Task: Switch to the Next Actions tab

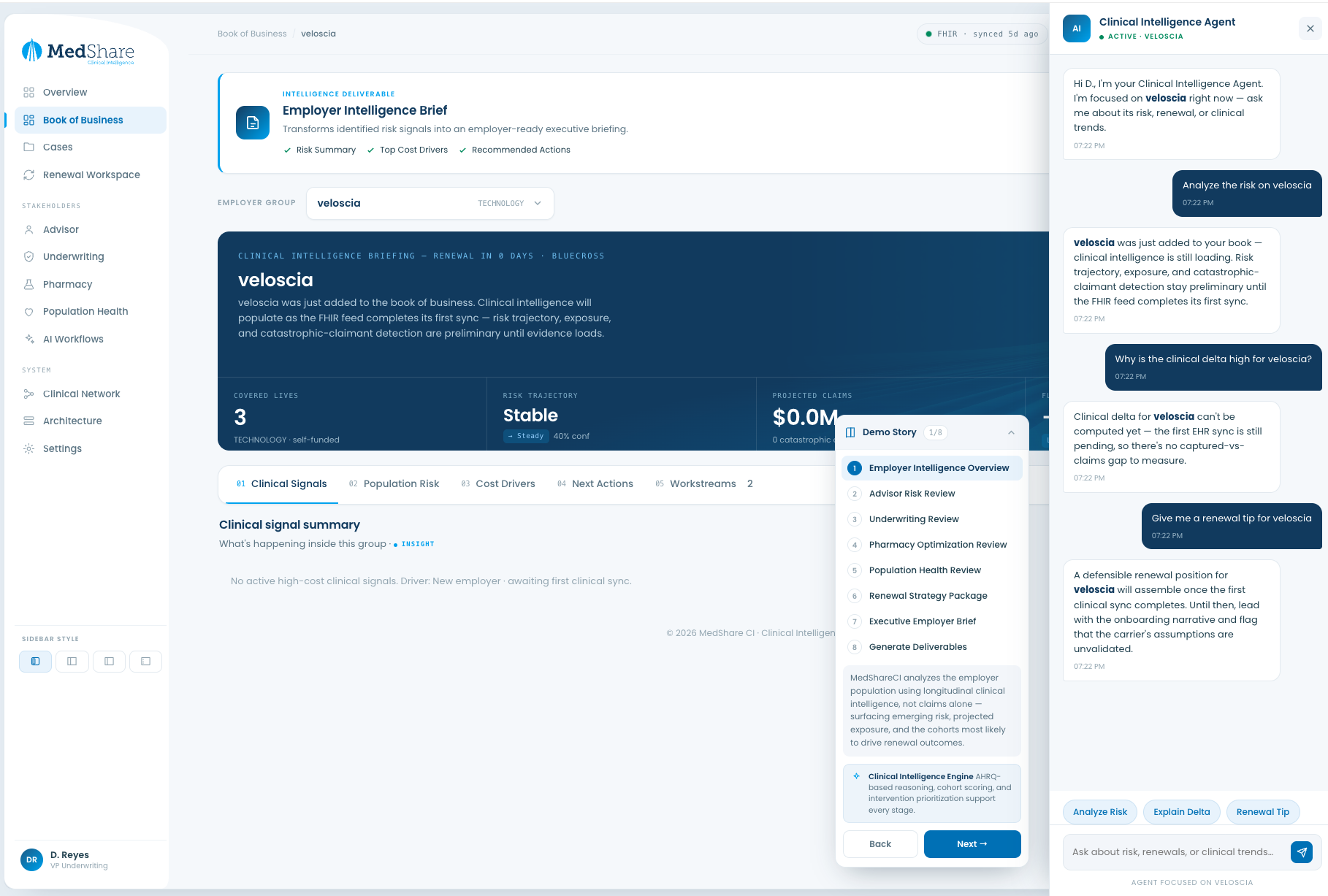Action: coord(595,484)
